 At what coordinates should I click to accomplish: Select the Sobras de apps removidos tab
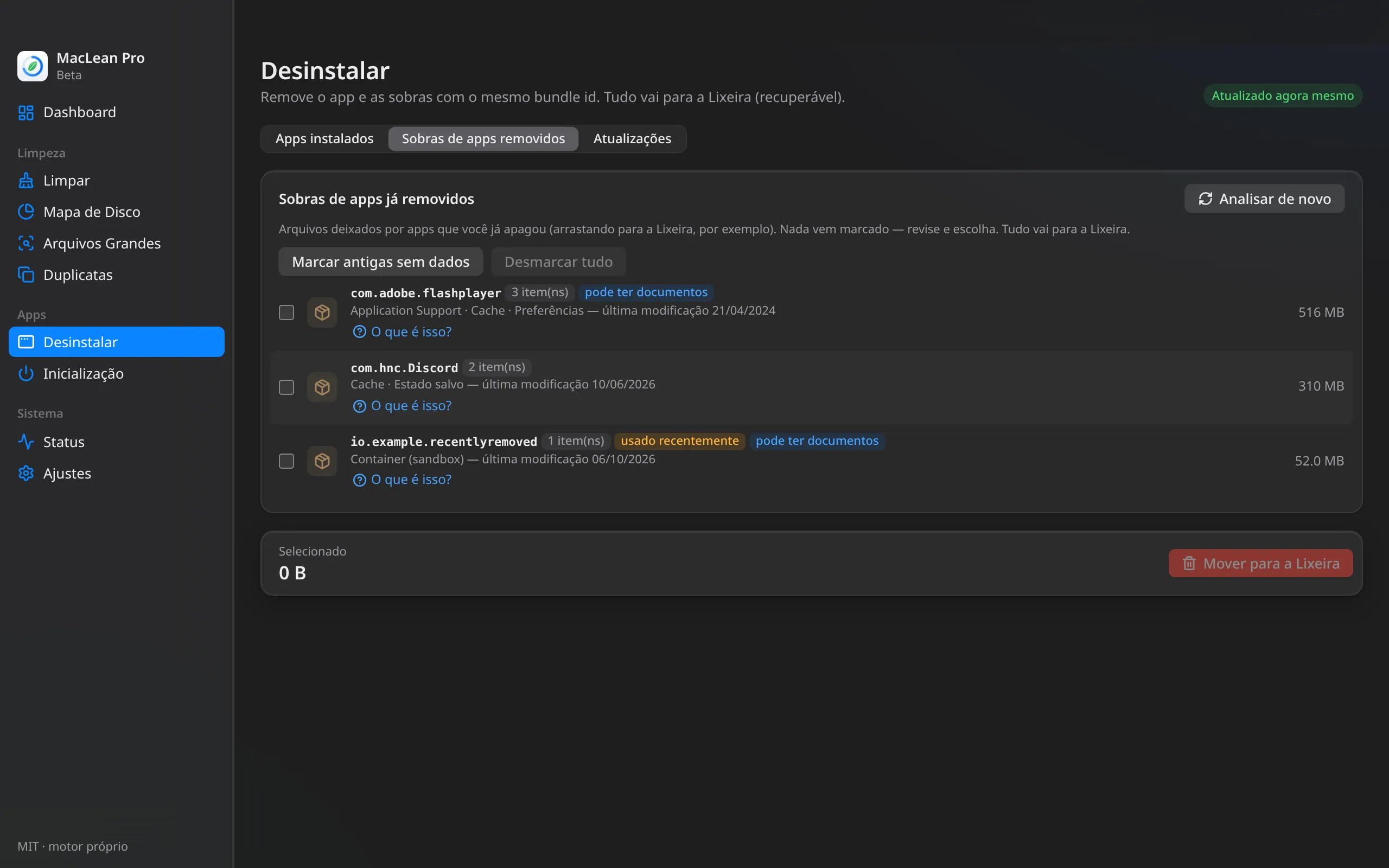pos(483,139)
